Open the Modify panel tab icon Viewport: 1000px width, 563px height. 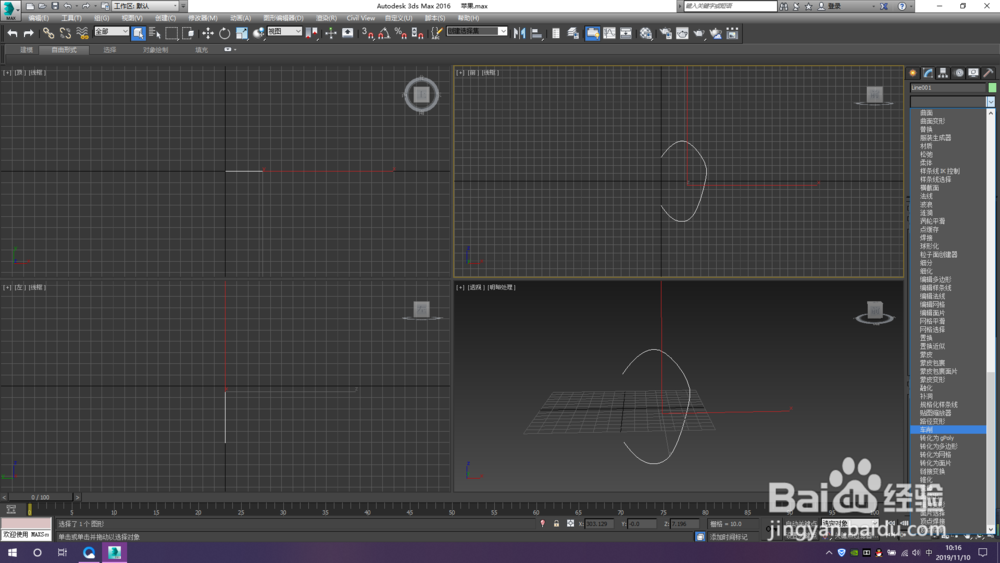tap(928, 73)
